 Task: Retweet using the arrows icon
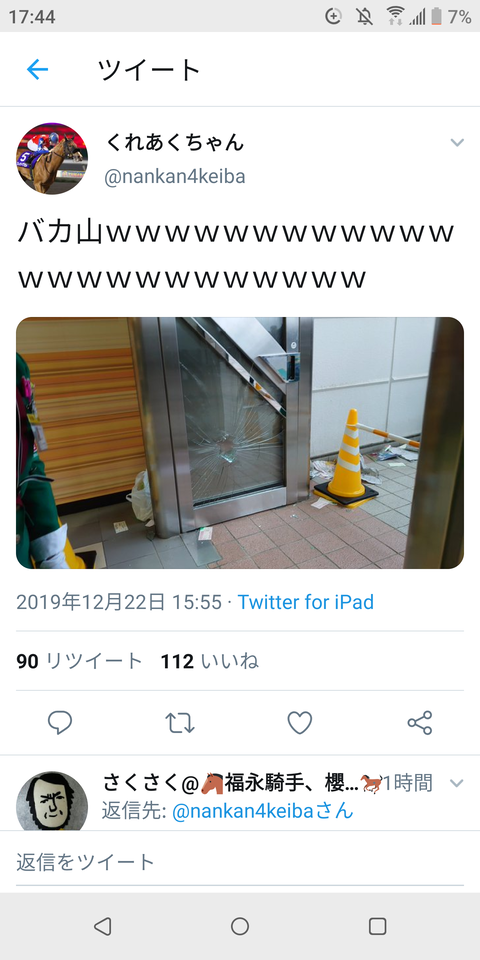[x=180, y=722]
